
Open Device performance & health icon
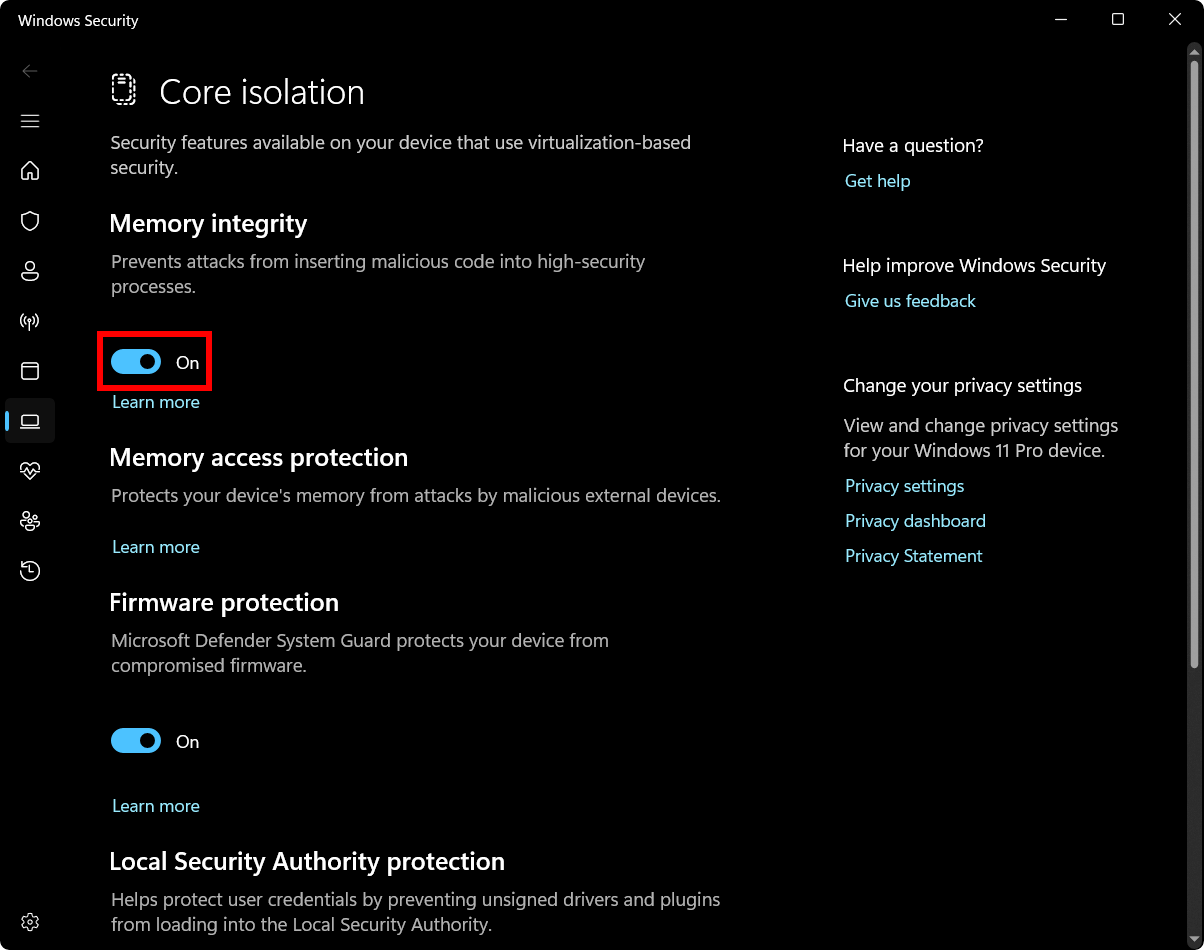30,470
